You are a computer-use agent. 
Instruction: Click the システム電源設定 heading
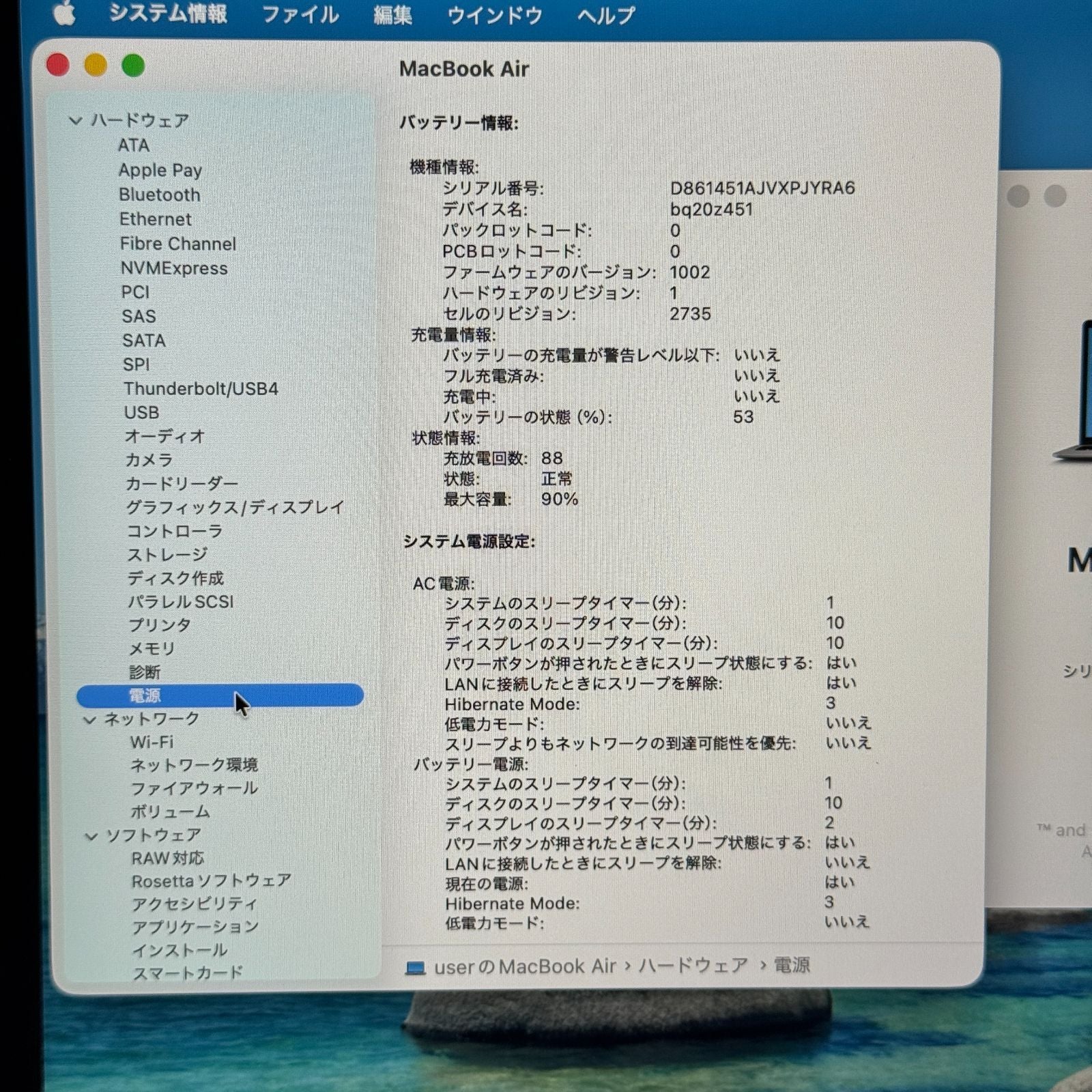(x=470, y=542)
